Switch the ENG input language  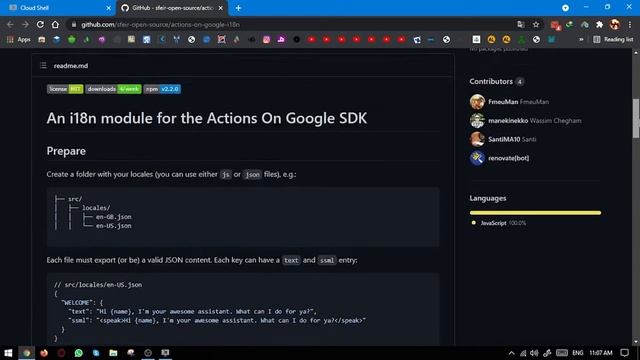tap(578, 353)
